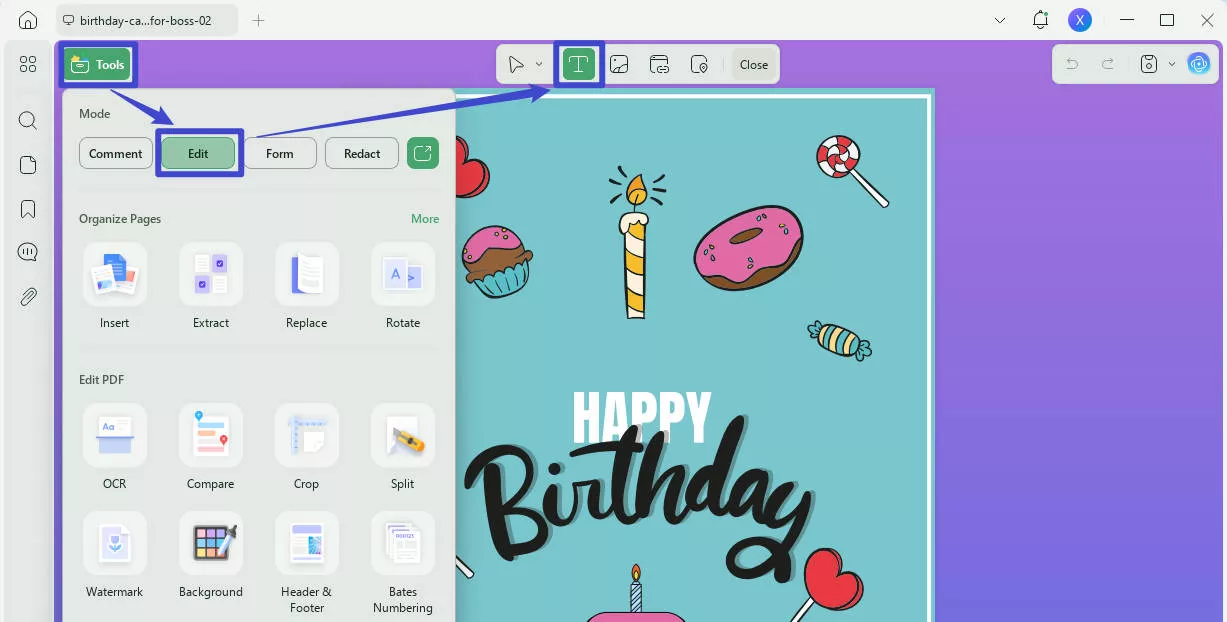
Task: Select the Text editing tool
Action: click(x=579, y=63)
